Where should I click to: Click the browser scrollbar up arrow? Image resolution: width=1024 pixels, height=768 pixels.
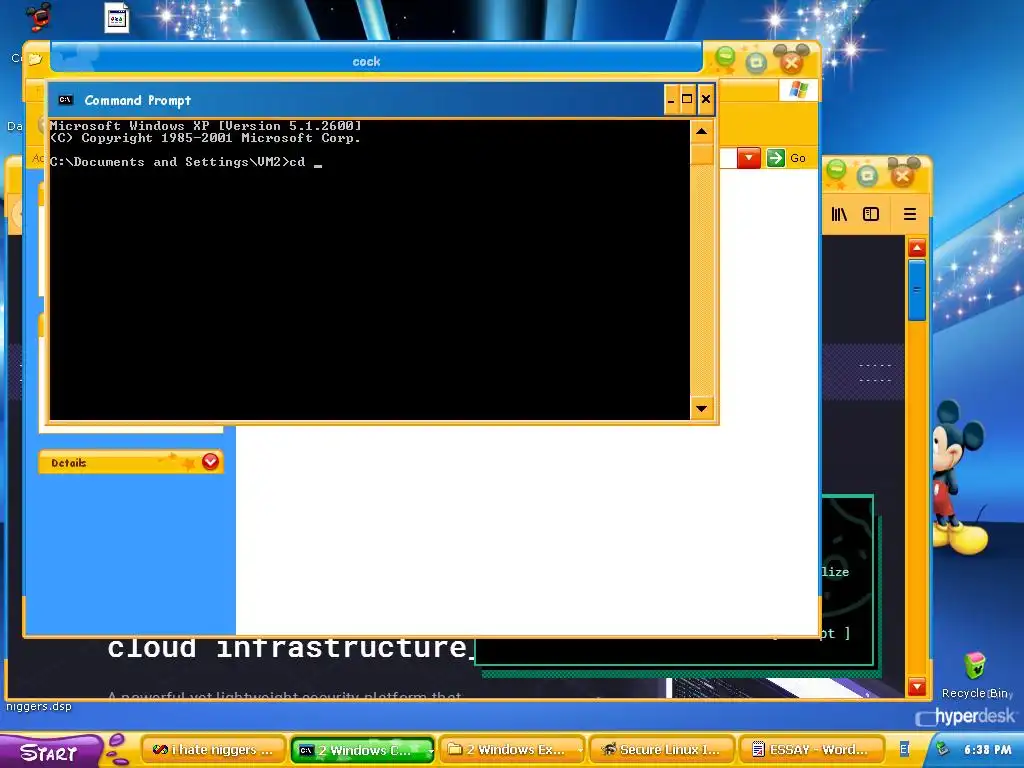point(917,248)
